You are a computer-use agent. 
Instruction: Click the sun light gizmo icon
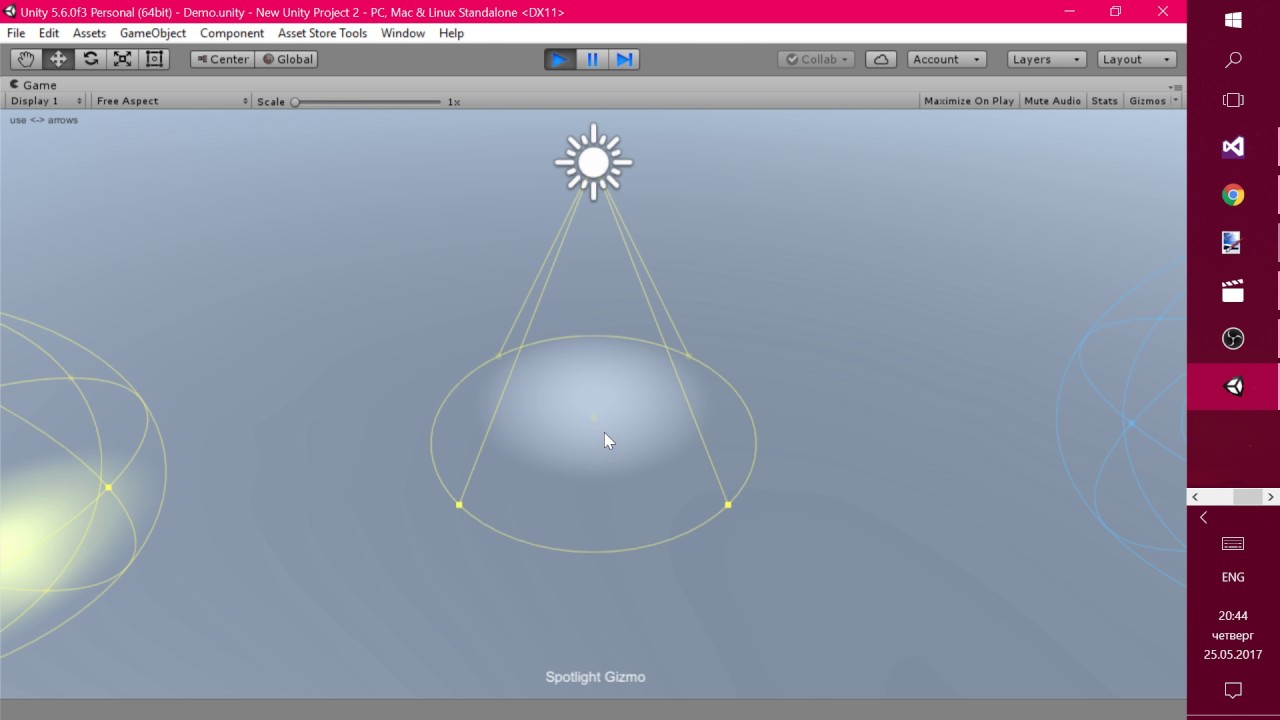tap(594, 162)
